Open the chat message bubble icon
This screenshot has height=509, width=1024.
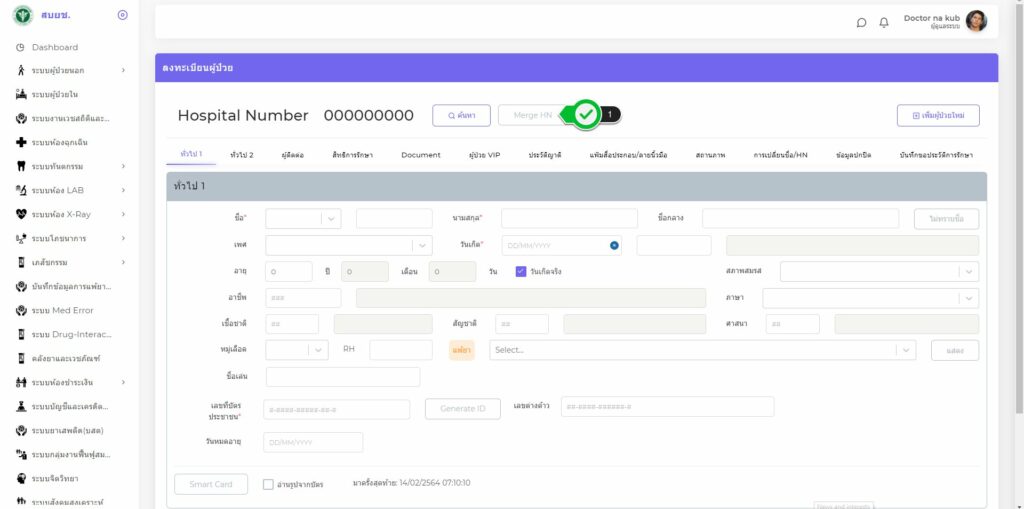tap(862, 23)
